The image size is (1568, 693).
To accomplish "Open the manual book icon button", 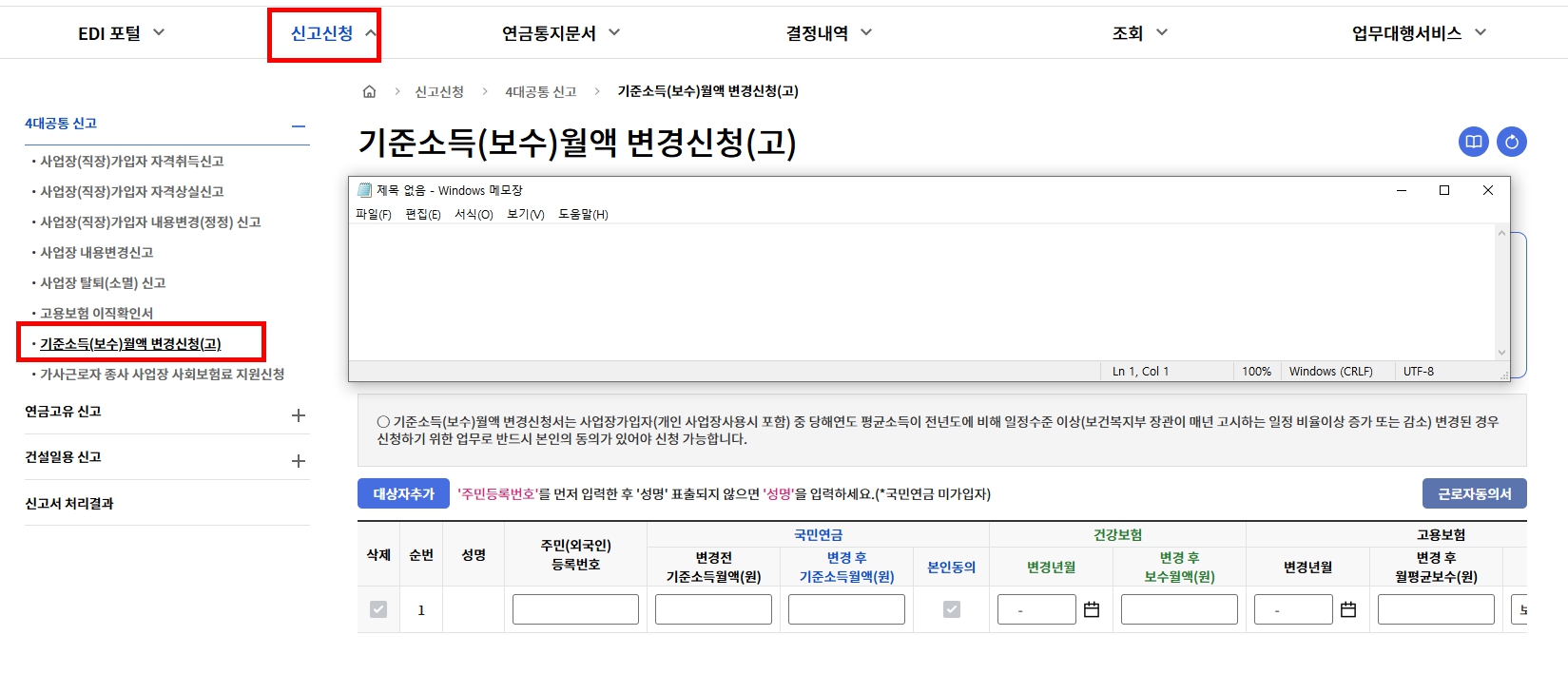I will point(1474,142).
